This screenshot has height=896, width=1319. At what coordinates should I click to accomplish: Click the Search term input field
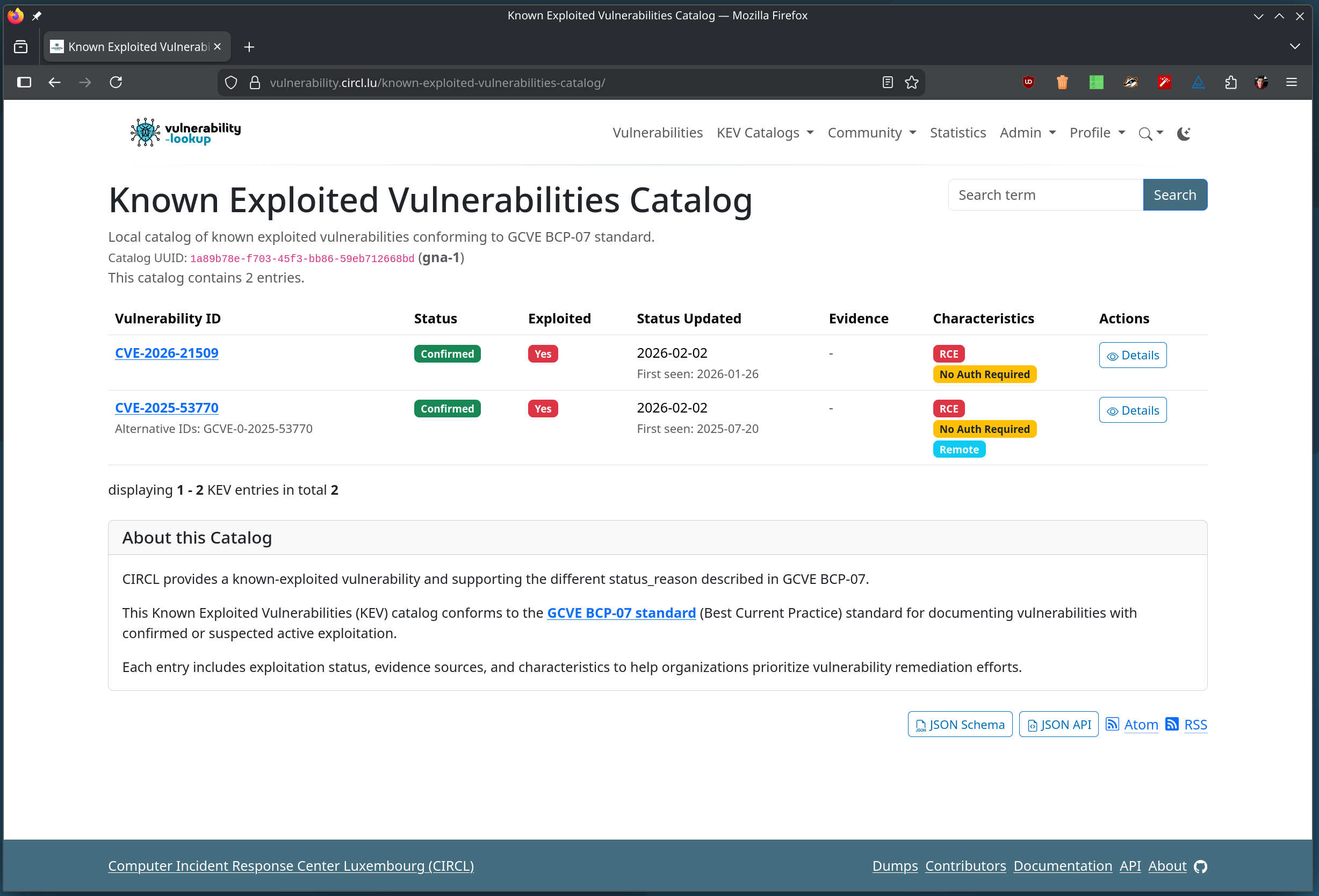point(1045,194)
